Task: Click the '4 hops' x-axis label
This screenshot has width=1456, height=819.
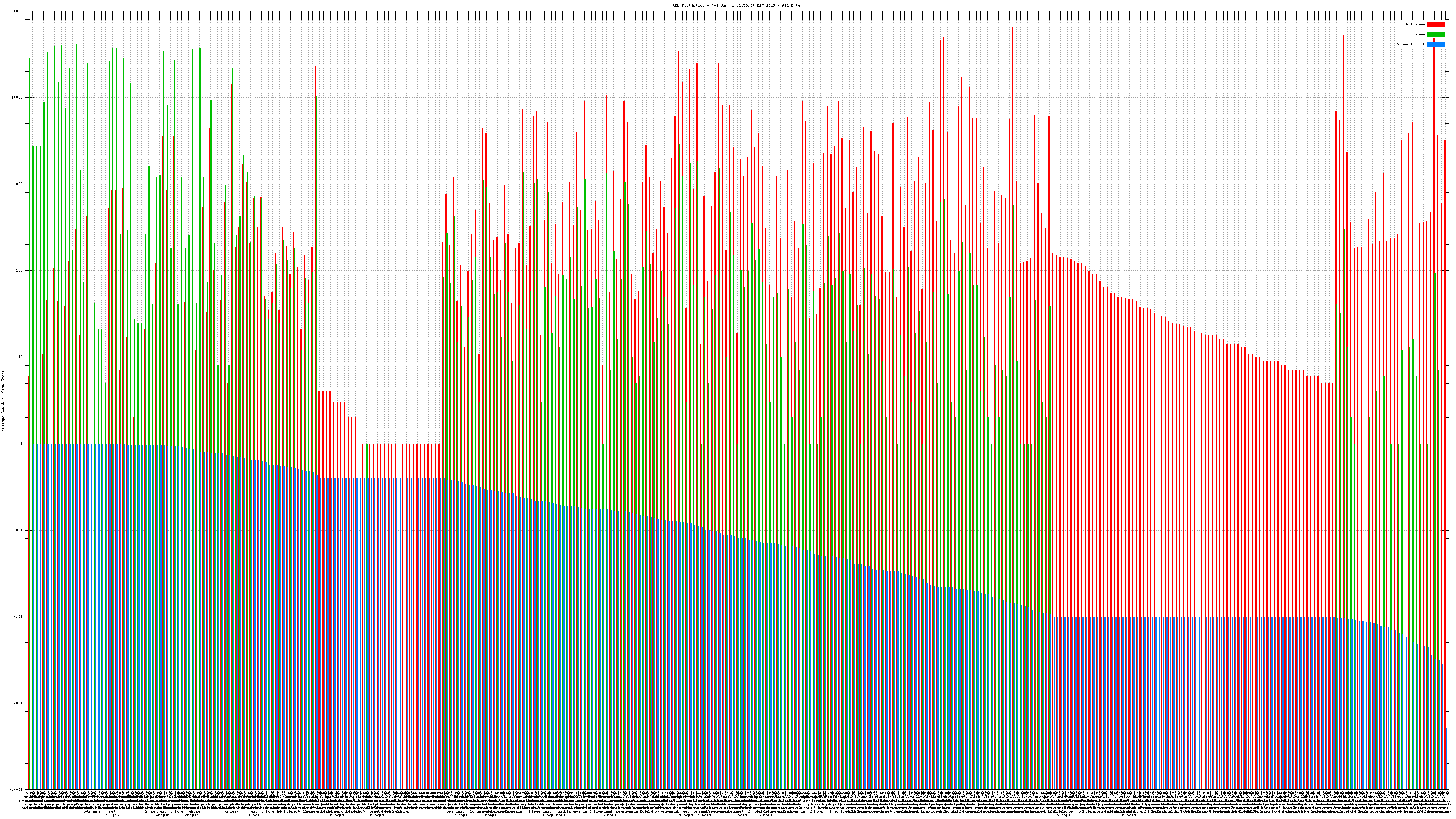Action: pyautogui.click(x=686, y=815)
